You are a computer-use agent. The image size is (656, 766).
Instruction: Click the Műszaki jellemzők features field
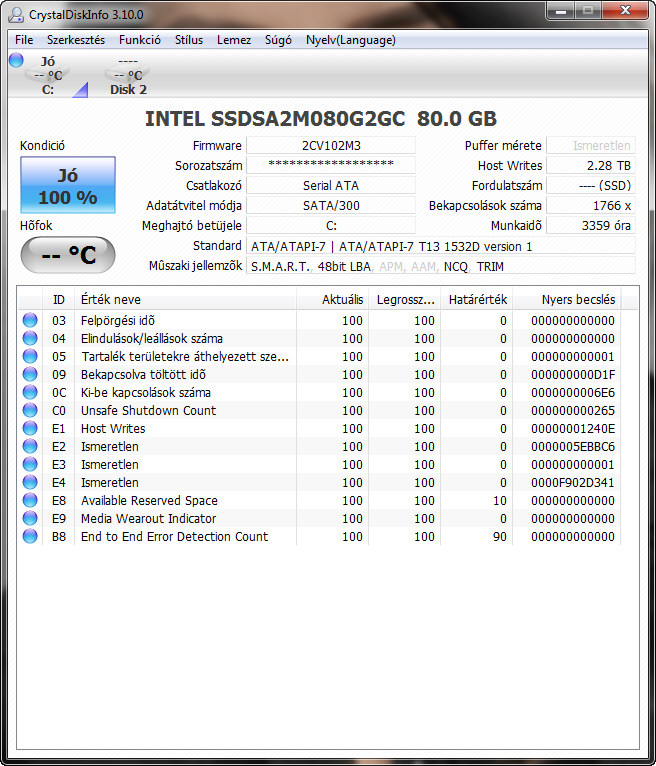[441, 266]
